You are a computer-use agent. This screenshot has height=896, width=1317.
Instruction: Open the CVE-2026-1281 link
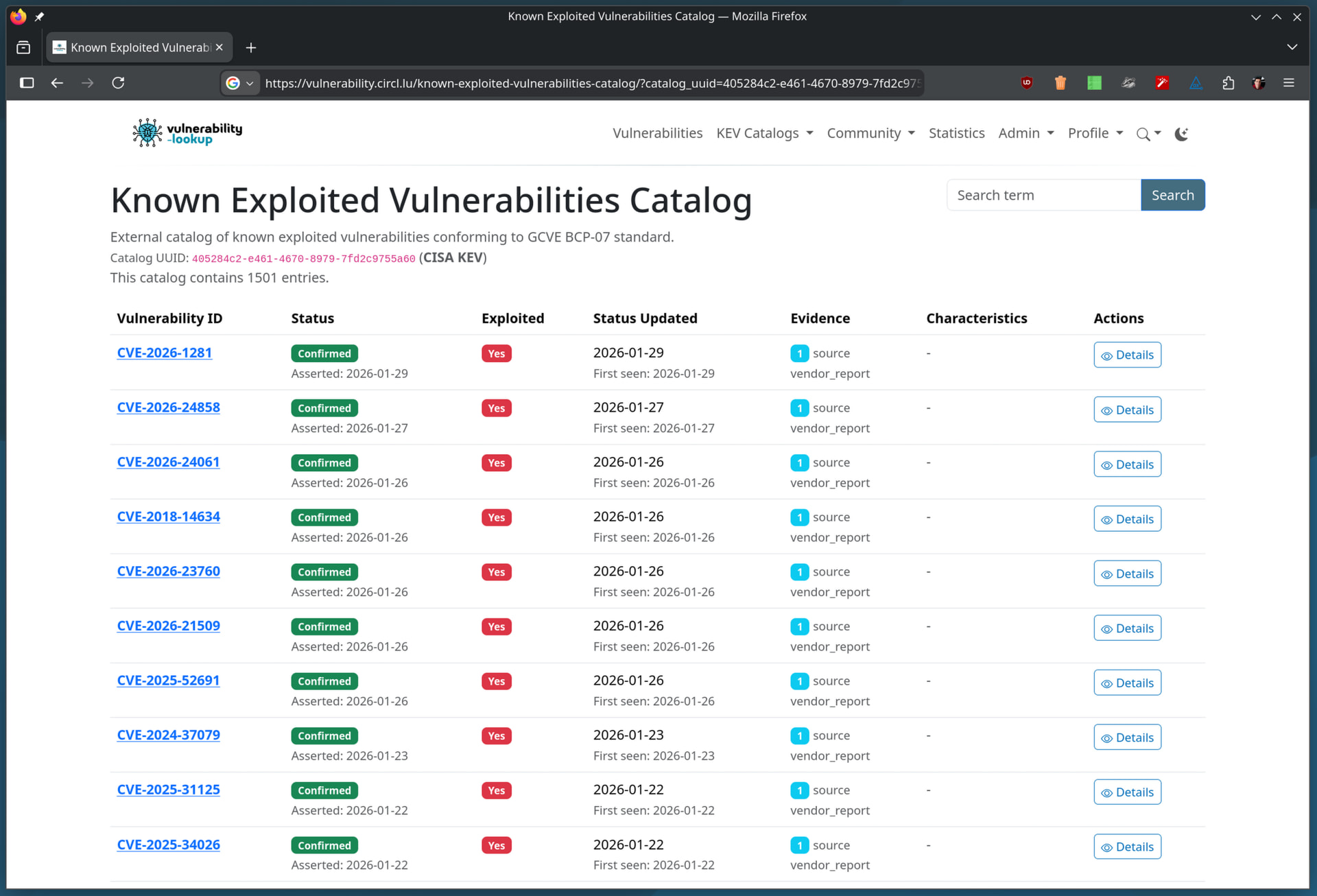point(164,353)
